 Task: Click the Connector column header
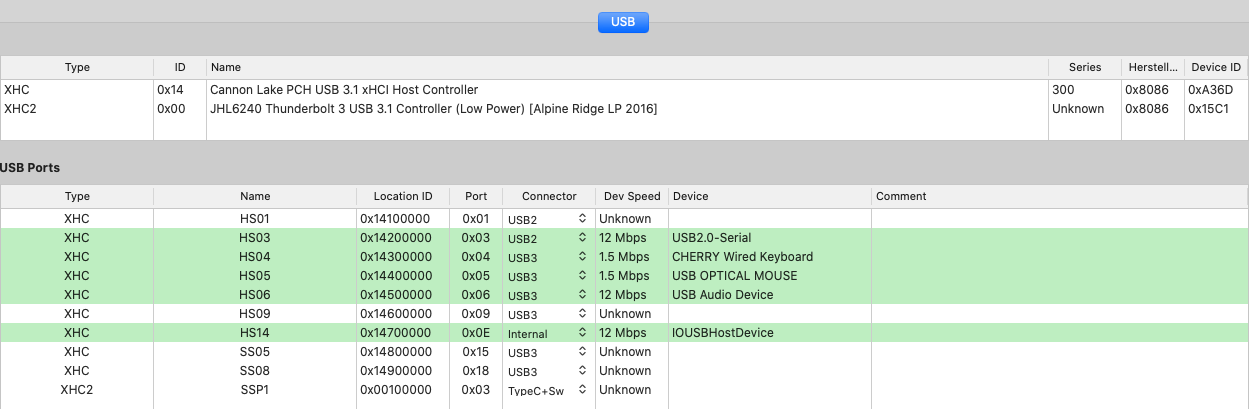(549, 196)
